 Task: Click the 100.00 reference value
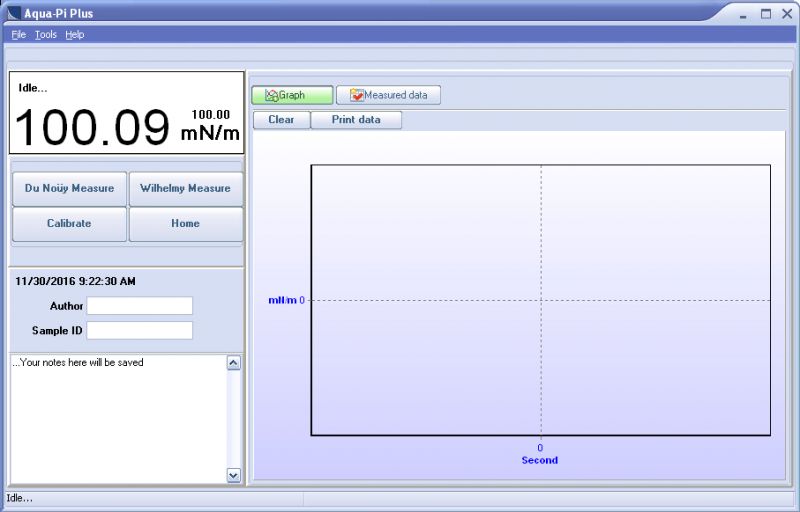click(211, 115)
